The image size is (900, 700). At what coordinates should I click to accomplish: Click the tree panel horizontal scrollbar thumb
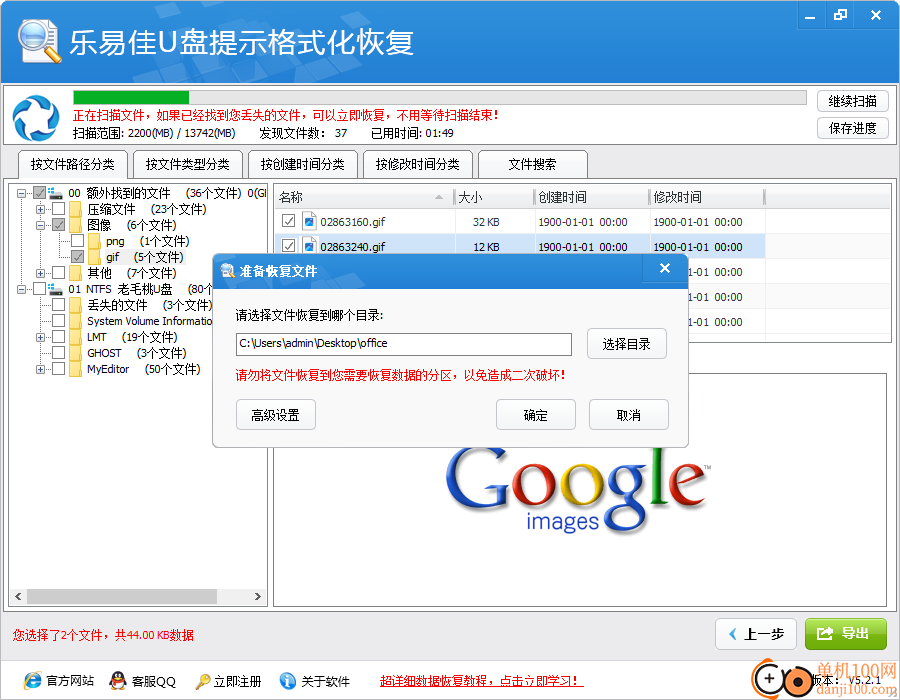[x=122, y=597]
